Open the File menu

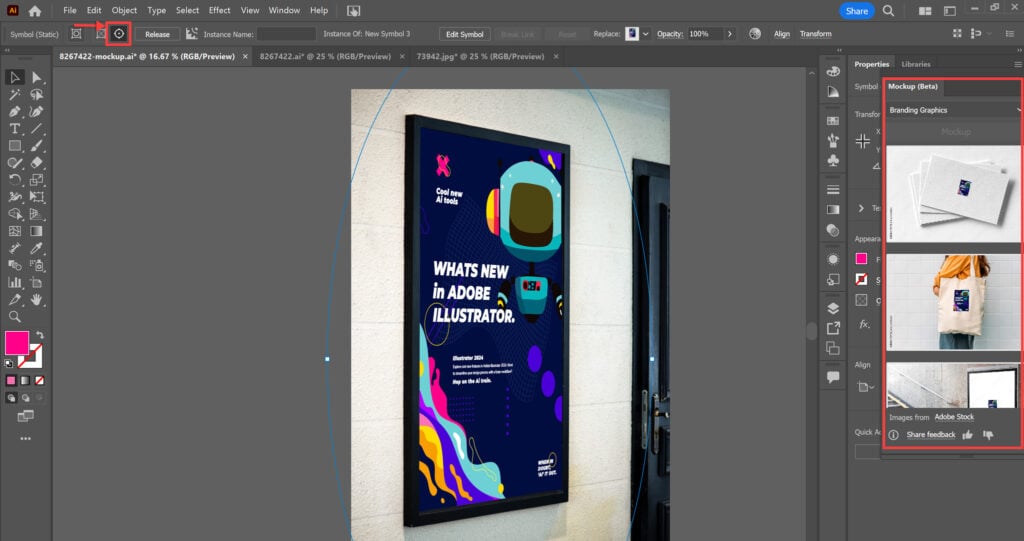[70, 10]
